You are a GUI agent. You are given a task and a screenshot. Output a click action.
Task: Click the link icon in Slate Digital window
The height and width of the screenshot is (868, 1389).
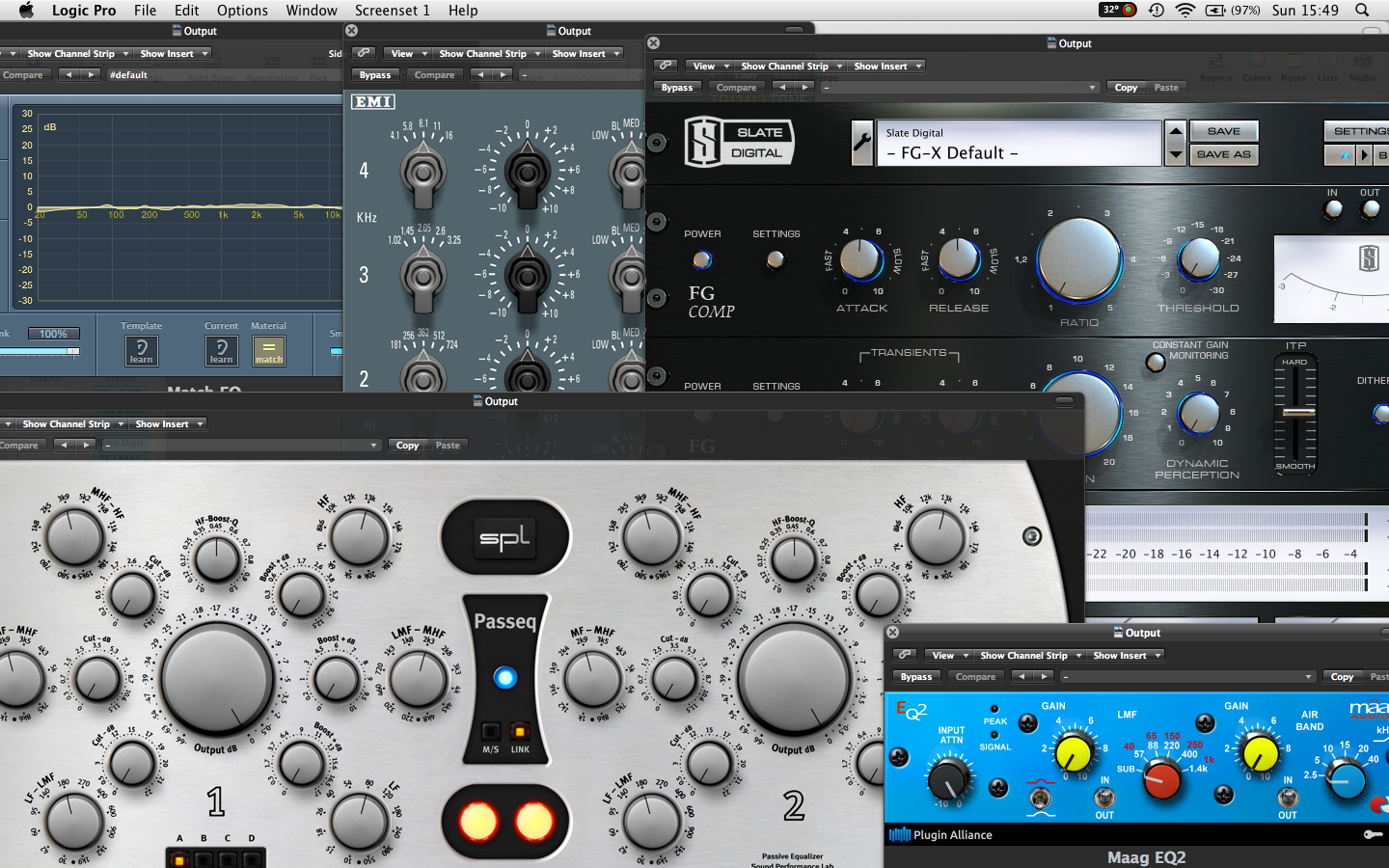coord(666,66)
